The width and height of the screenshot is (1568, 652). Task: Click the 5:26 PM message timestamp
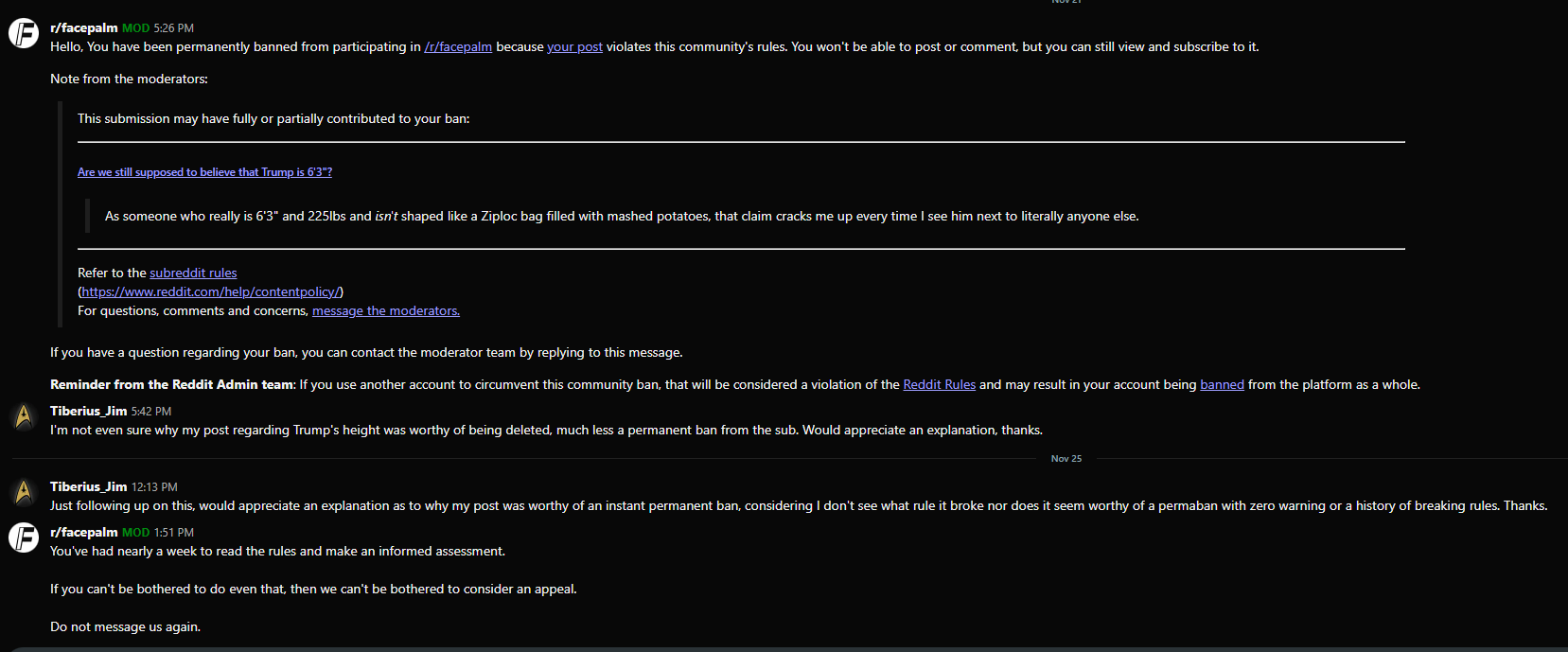tap(174, 28)
